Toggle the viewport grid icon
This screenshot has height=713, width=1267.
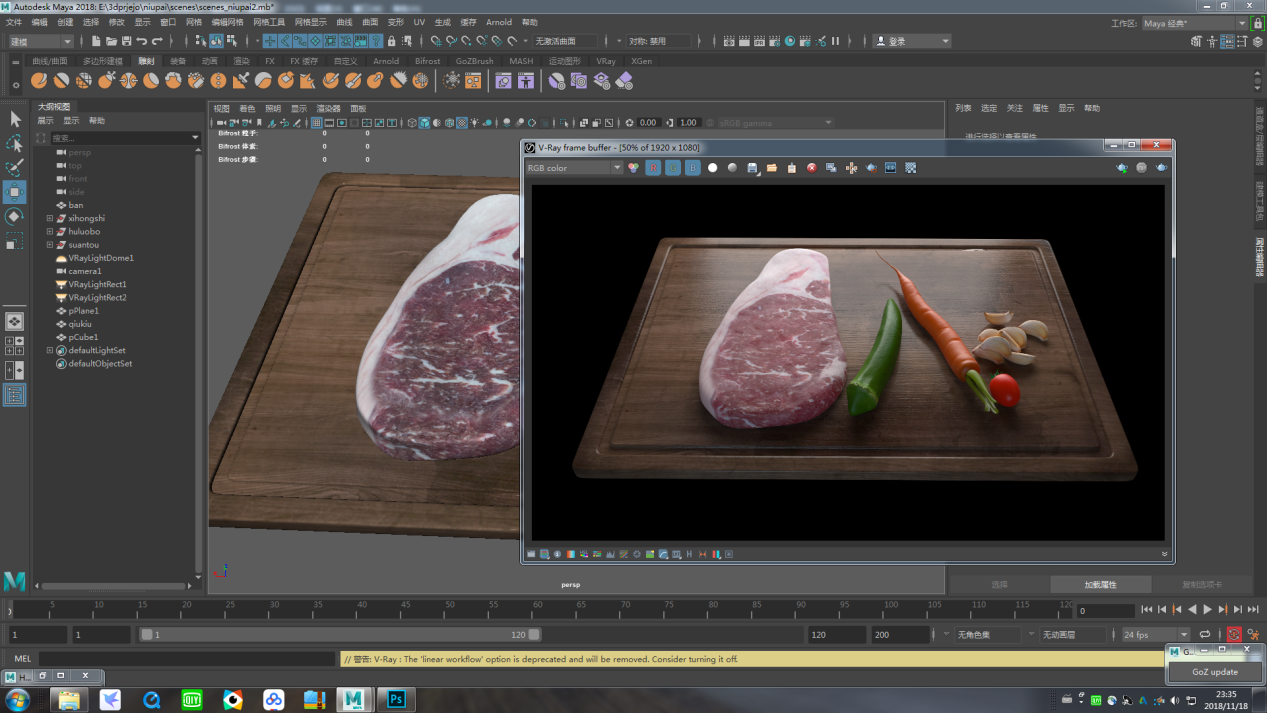tap(316, 123)
